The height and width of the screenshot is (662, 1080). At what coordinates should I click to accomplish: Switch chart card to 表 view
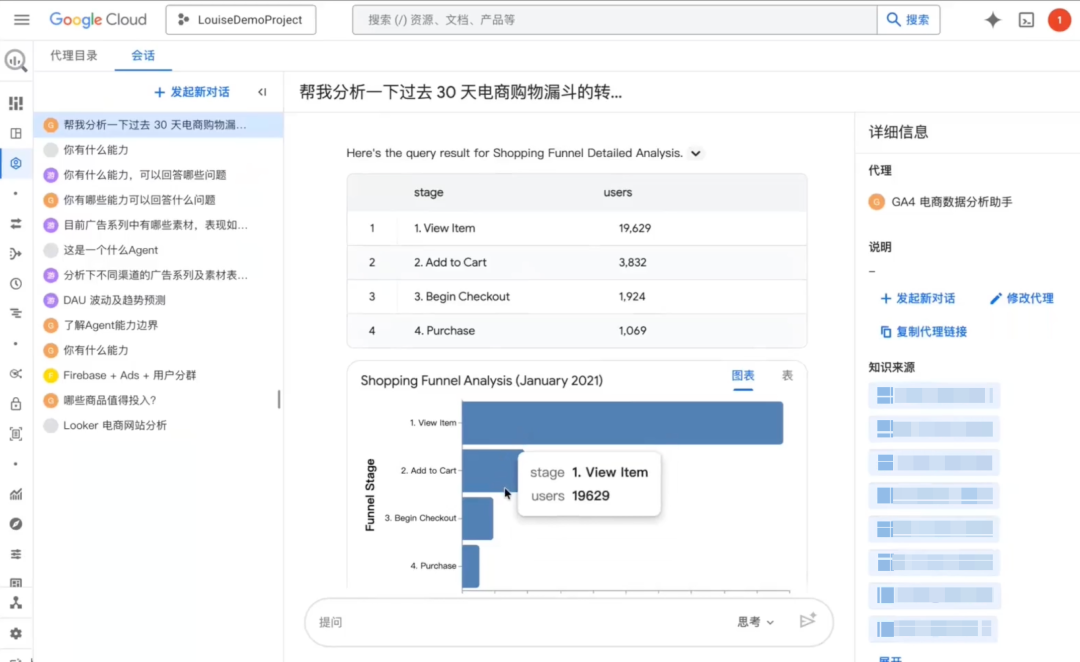tap(787, 375)
